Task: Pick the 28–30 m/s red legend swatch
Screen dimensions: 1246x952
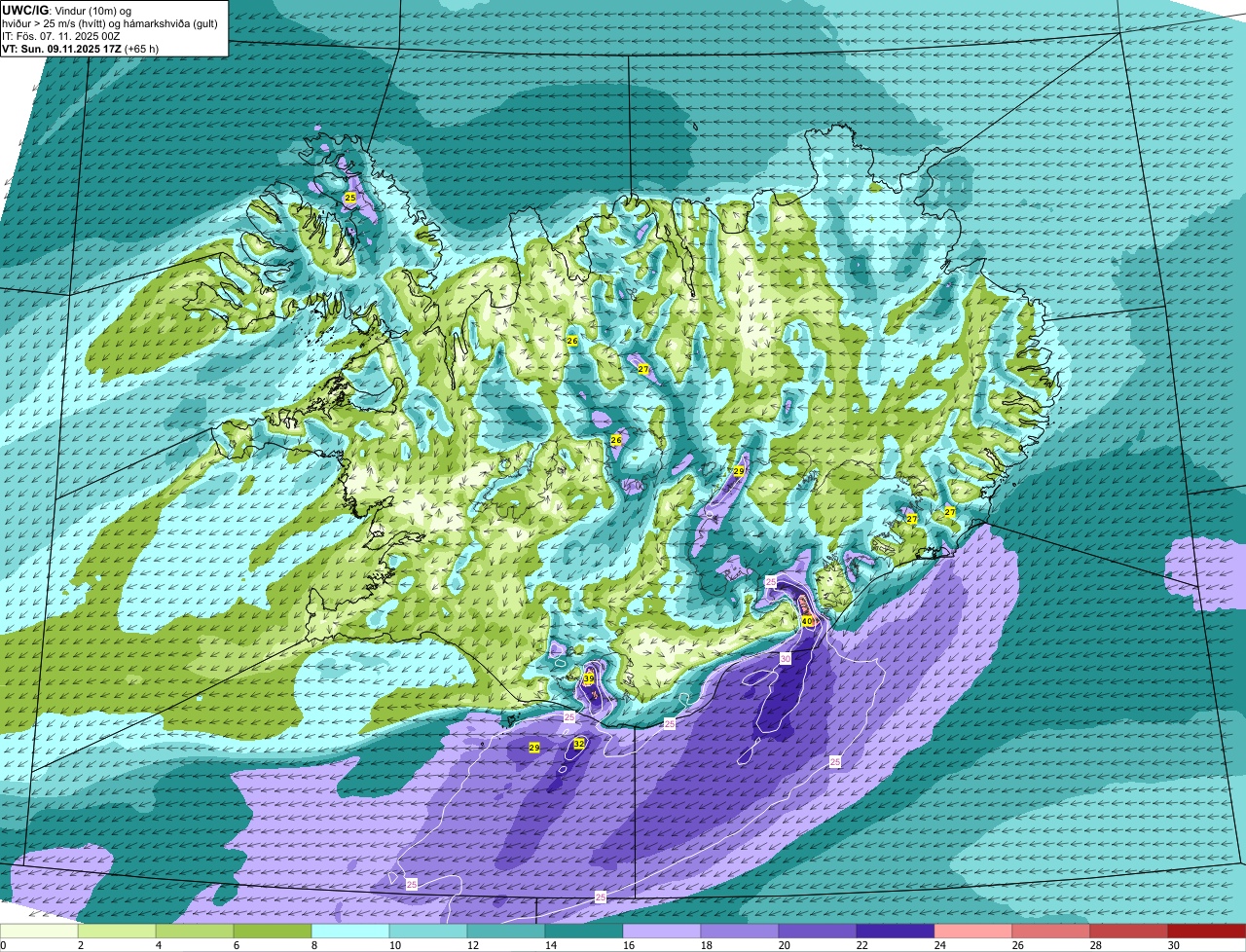Action: pos(1129,932)
